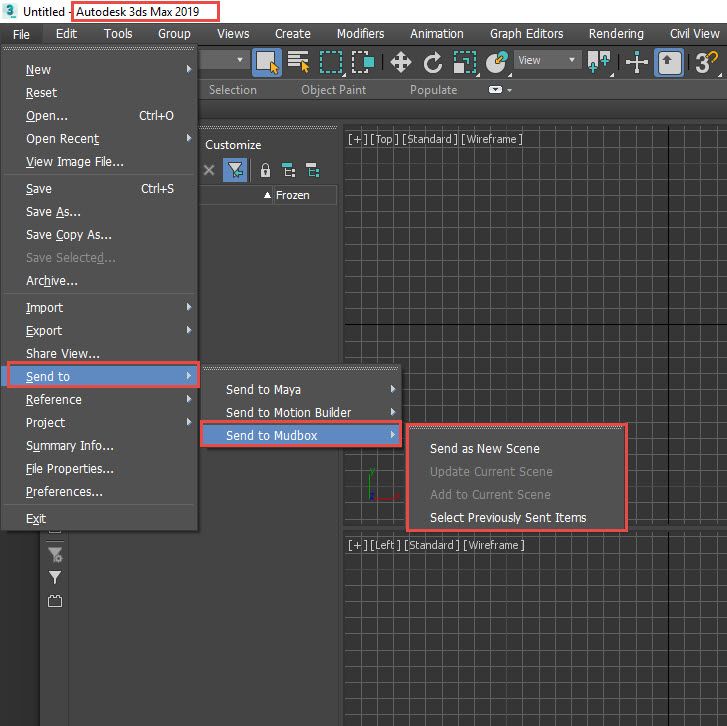Open the Rendering menu
This screenshot has width=727, height=726.
616,34
